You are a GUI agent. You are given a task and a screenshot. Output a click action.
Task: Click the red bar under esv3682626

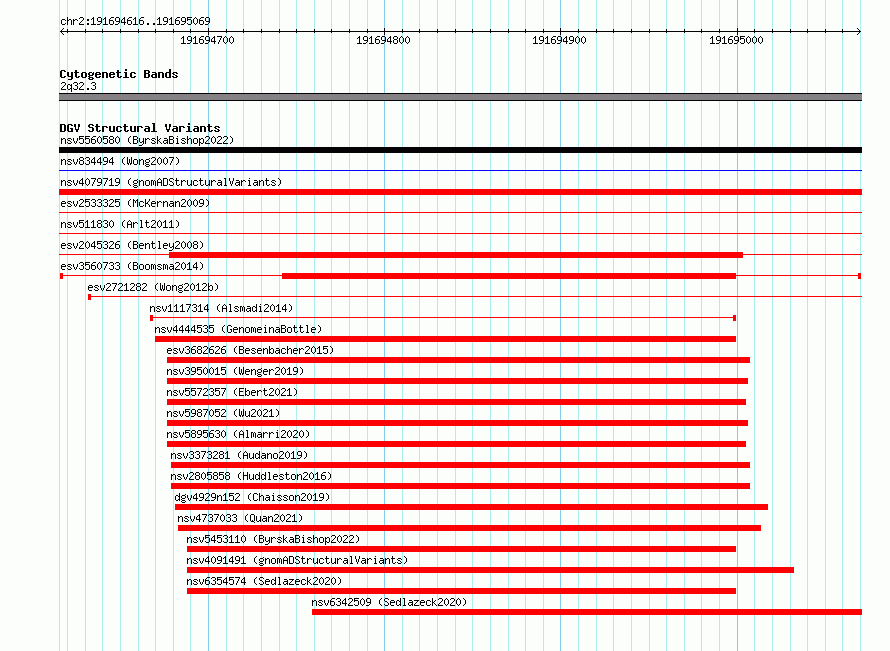coord(459,360)
